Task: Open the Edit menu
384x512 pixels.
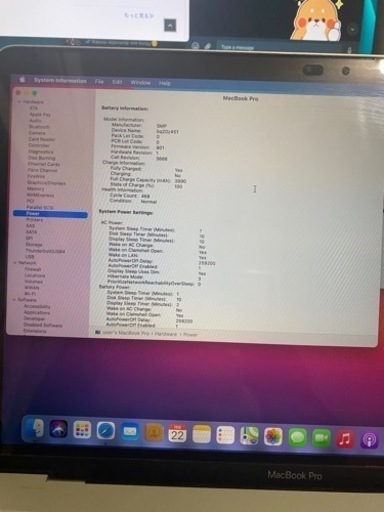Action: (x=117, y=82)
